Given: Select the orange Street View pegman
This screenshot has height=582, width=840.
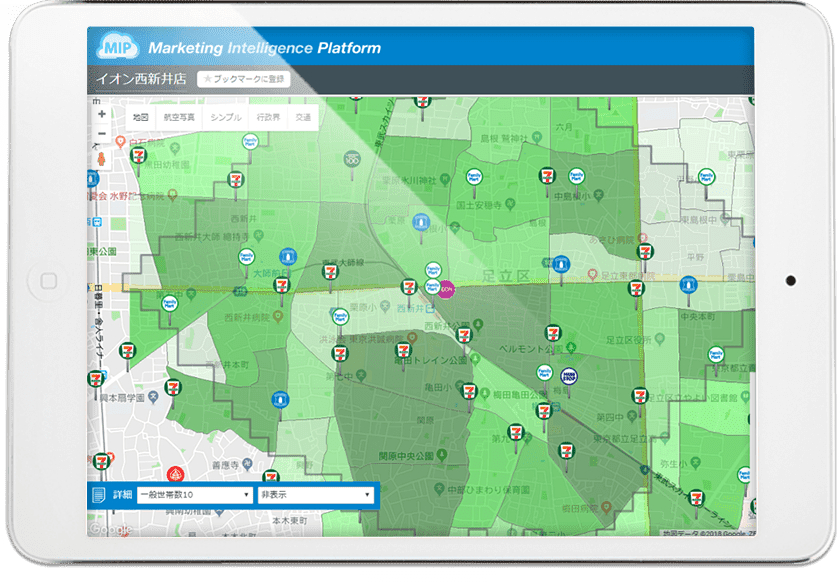Looking at the screenshot, I should (x=102, y=160).
